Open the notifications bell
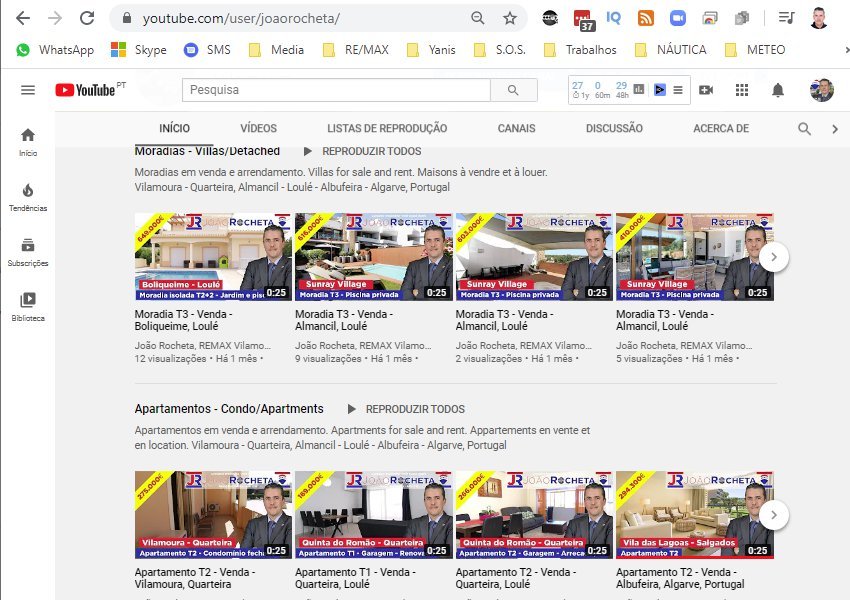The image size is (850, 600). pos(778,90)
